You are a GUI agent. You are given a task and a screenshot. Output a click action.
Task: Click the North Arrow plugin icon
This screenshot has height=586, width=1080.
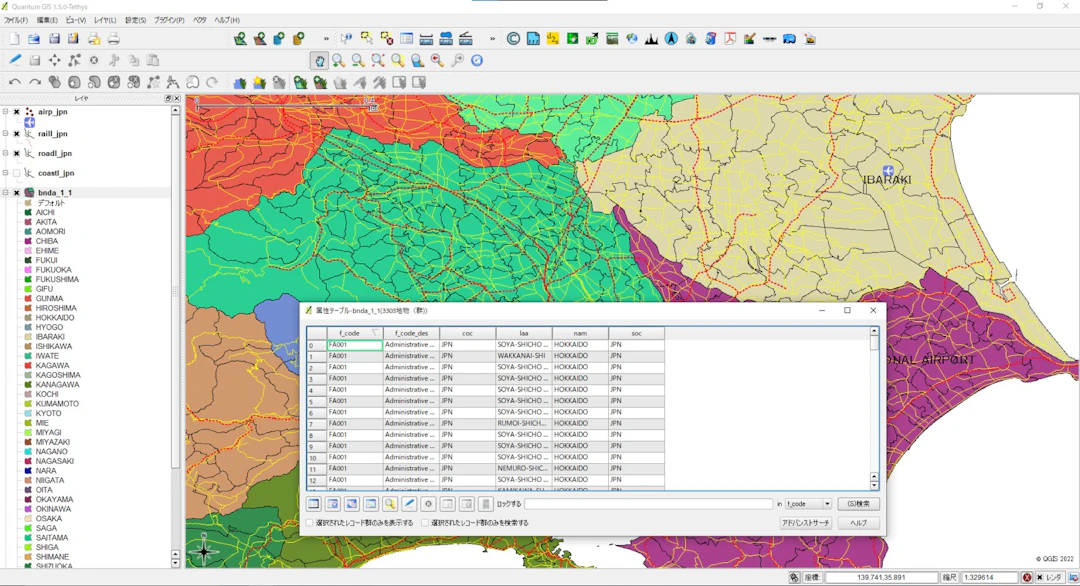tap(671, 39)
